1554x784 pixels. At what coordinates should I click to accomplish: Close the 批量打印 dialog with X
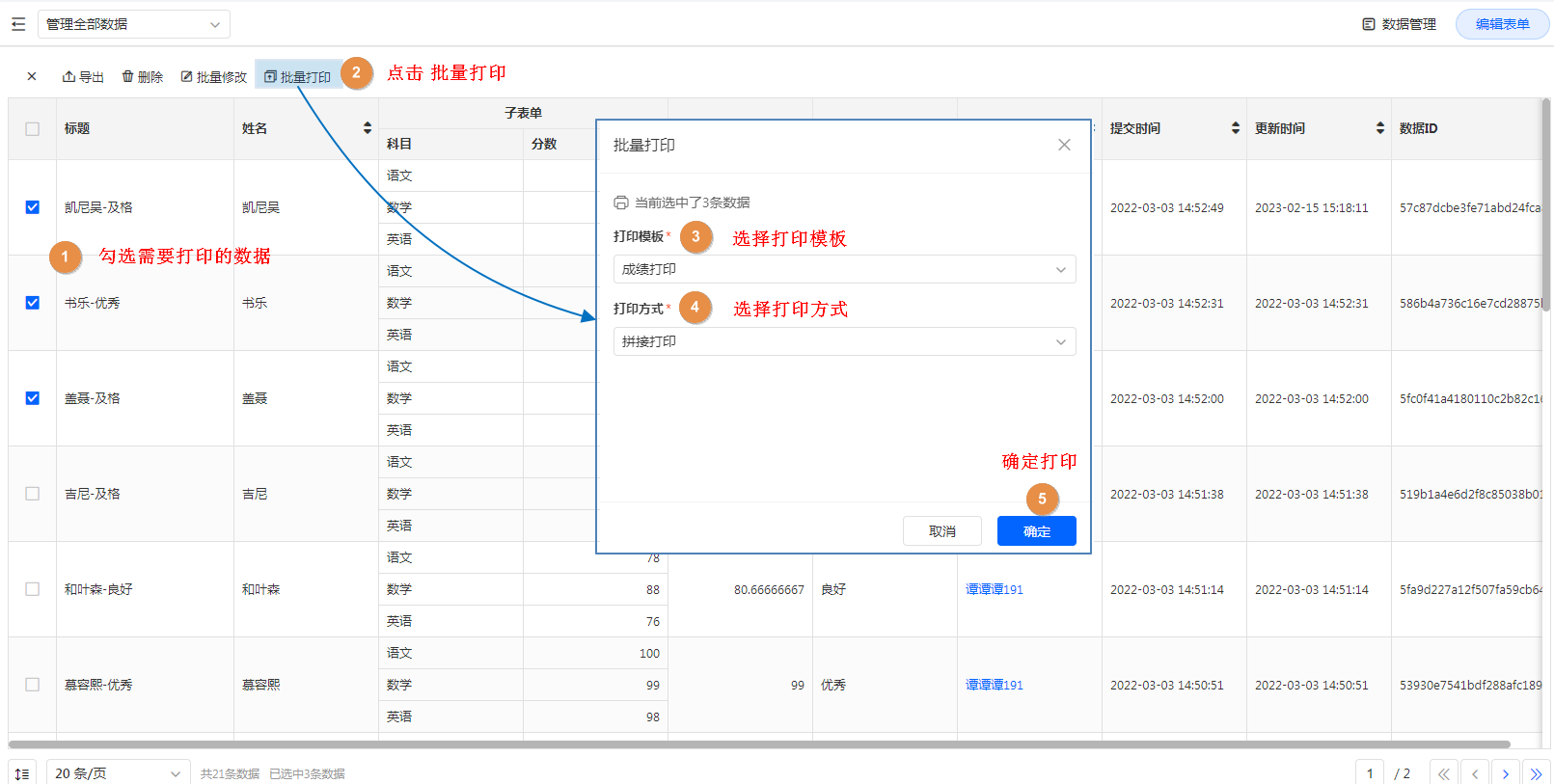1064,145
